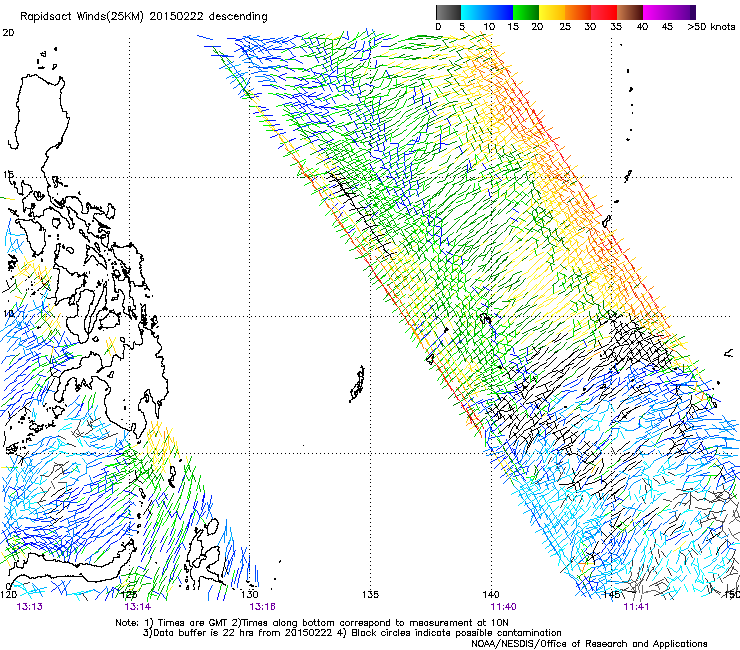The height and width of the screenshot is (650, 740).
Task: Click the note line starting 'Note: 1) Times are GMT'
Action: coord(312,623)
